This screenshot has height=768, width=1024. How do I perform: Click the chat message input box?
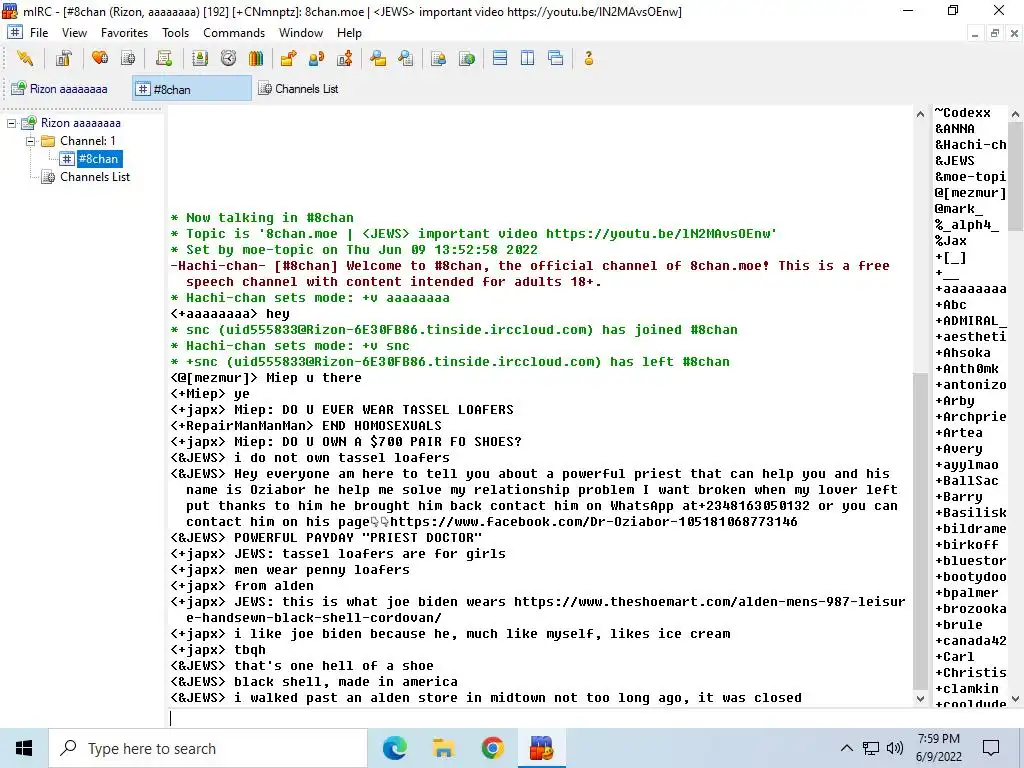(542, 718)
